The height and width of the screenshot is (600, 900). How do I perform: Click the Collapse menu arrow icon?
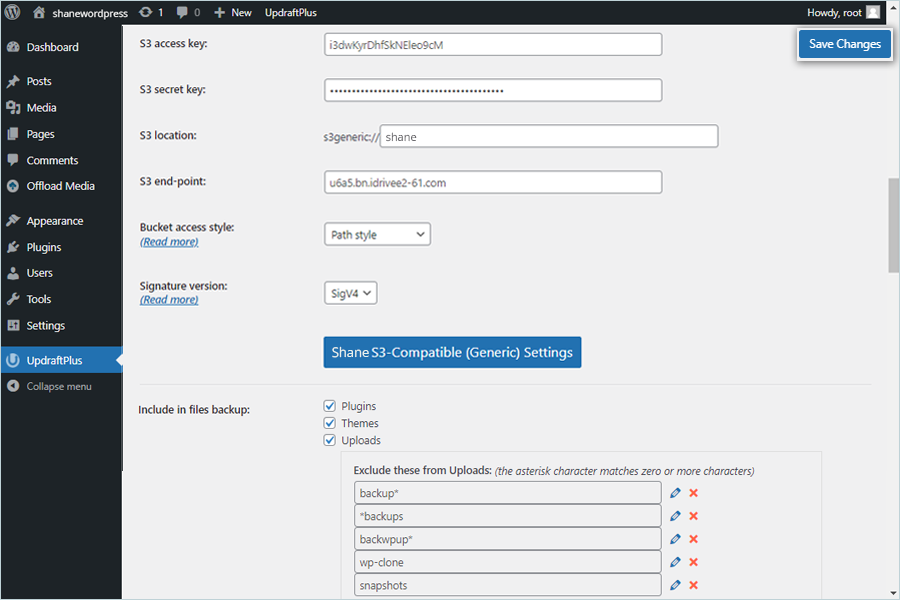point(13,386)
